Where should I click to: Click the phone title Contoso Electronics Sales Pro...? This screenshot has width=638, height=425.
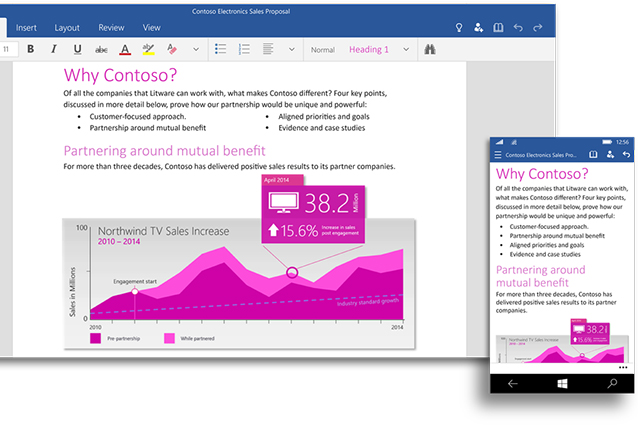pos(541,155)
